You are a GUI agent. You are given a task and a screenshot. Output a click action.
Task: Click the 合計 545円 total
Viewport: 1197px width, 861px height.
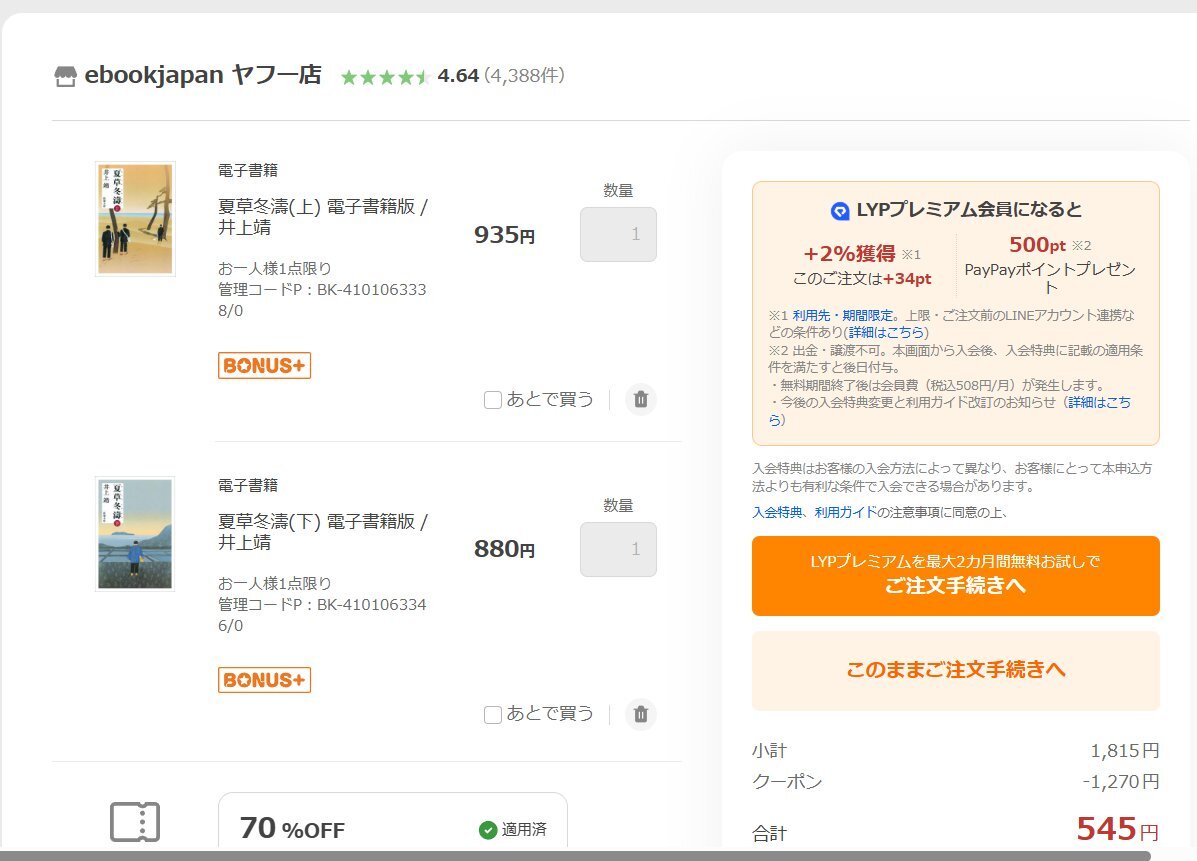[x=1118, y=829]
